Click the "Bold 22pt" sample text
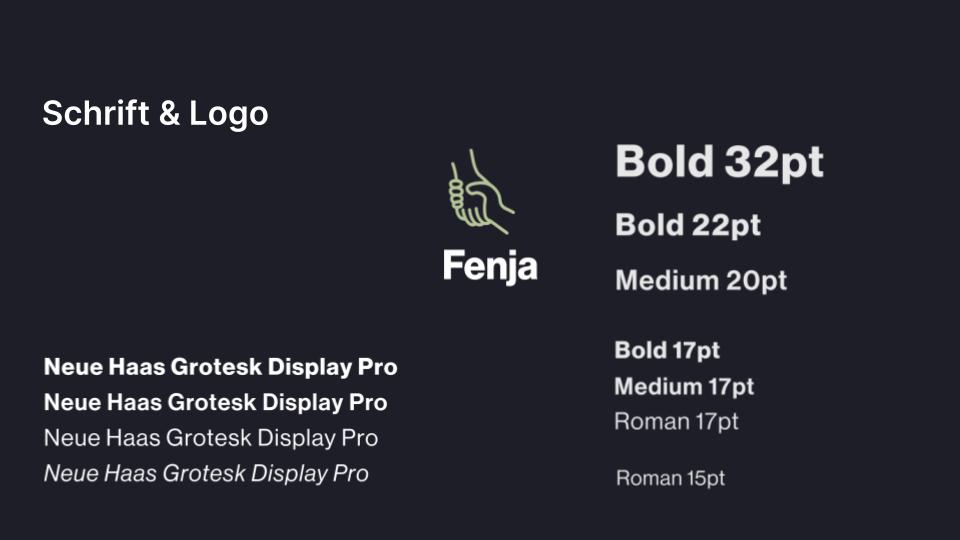This screenshot has width=960, height=540. (688, 225)
